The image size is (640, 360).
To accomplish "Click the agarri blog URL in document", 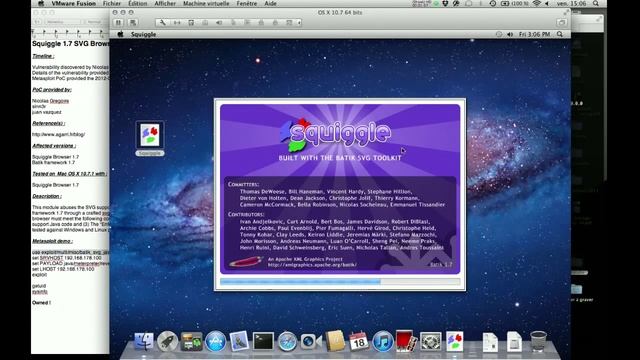I will coord(59,134).
